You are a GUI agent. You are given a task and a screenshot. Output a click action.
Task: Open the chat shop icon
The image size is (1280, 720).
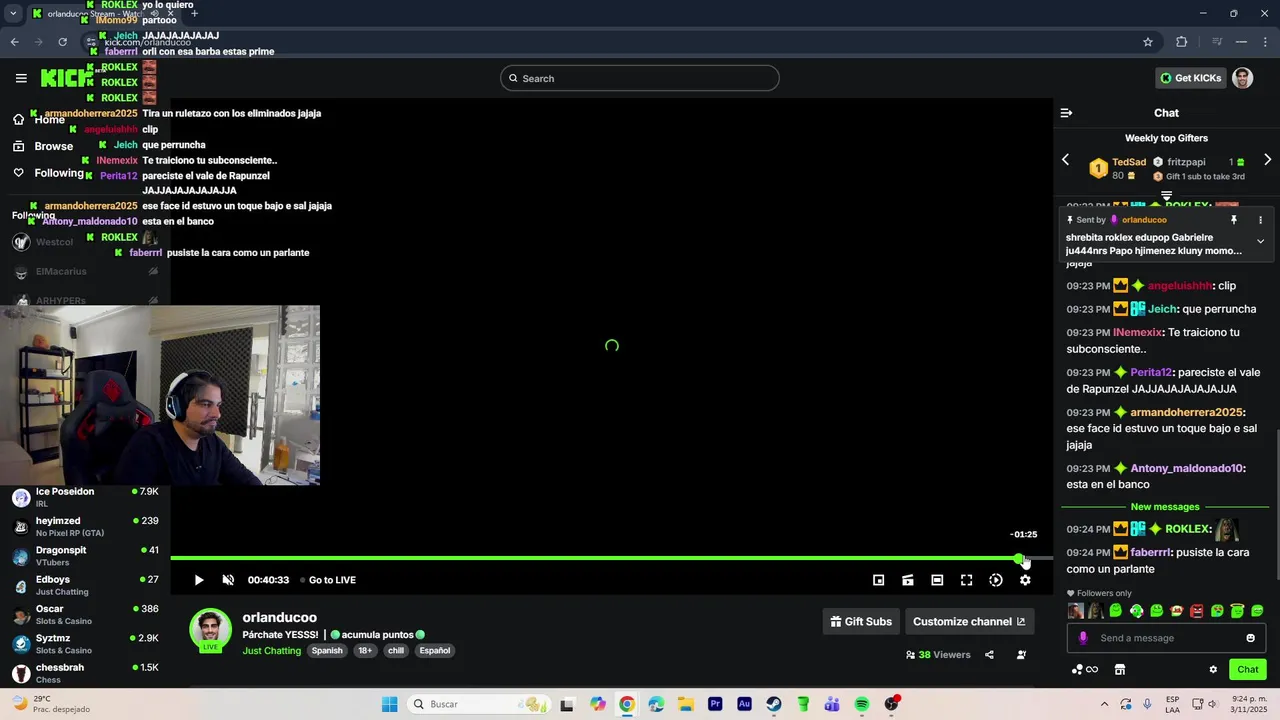[x=1120, y=669]
